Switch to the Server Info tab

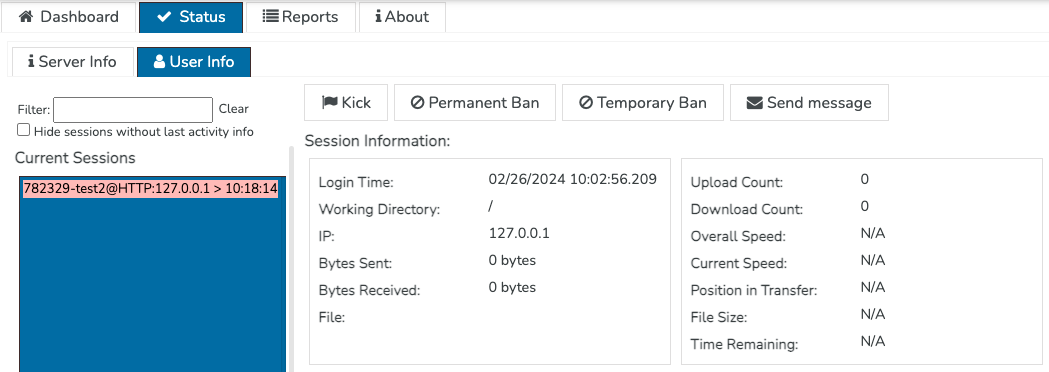(72, 62)
